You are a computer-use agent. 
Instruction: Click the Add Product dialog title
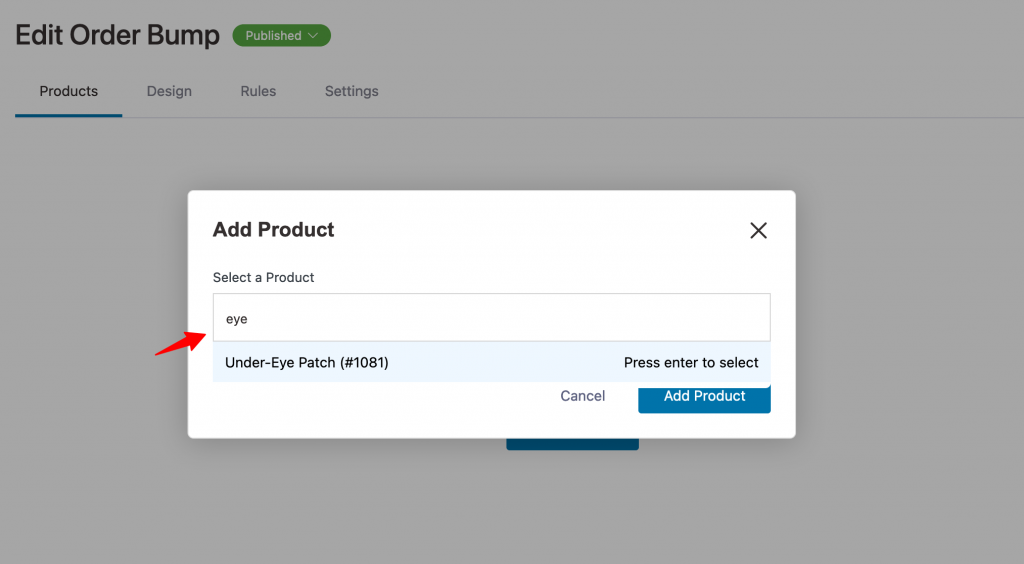[273, 230]
